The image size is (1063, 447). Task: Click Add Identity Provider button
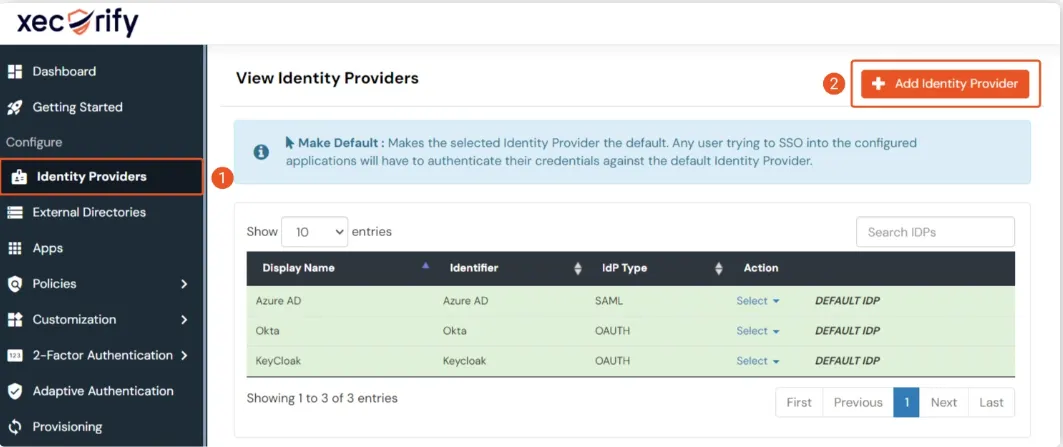click(945, 83)
